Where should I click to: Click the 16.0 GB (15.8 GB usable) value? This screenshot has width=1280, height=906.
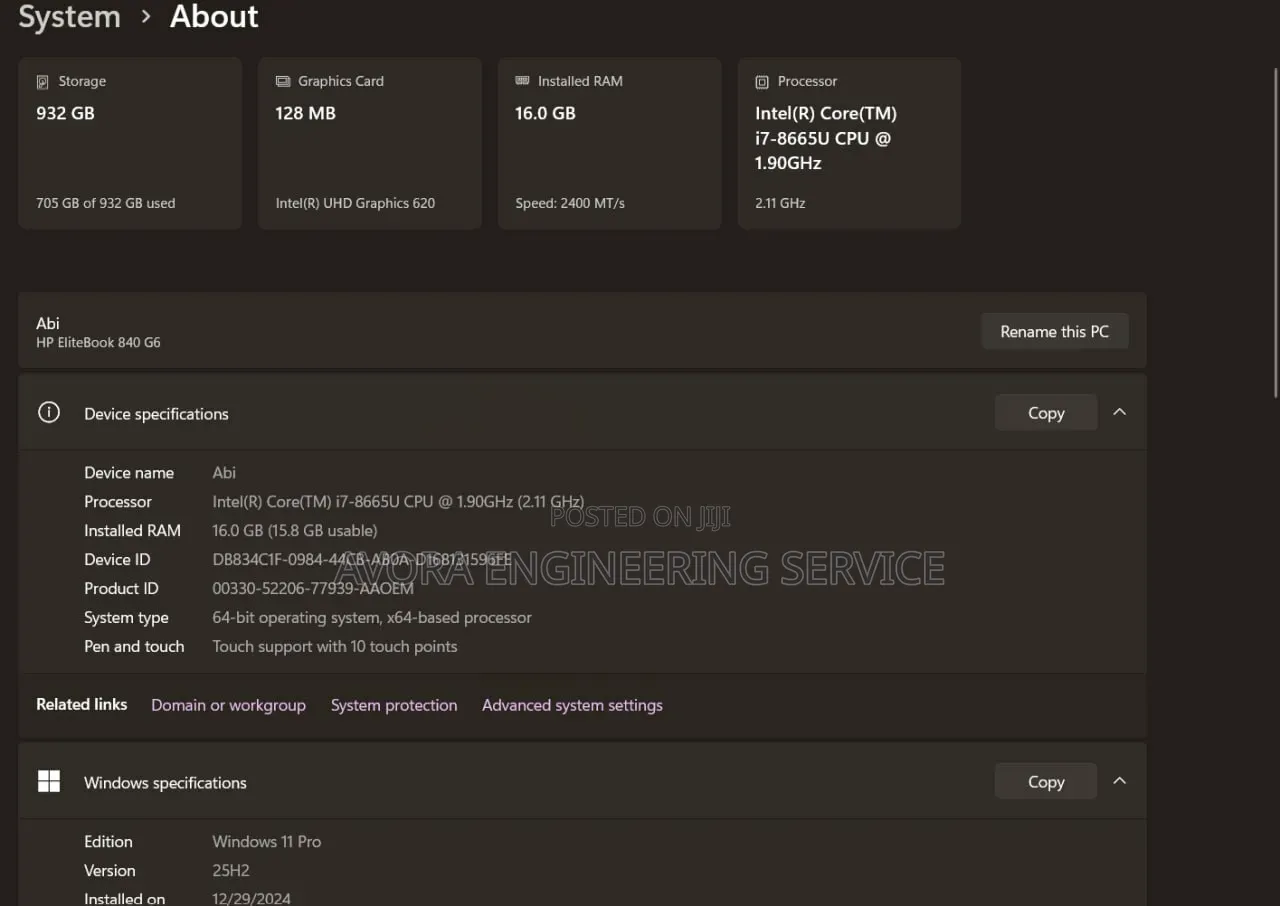coord(295,531)
